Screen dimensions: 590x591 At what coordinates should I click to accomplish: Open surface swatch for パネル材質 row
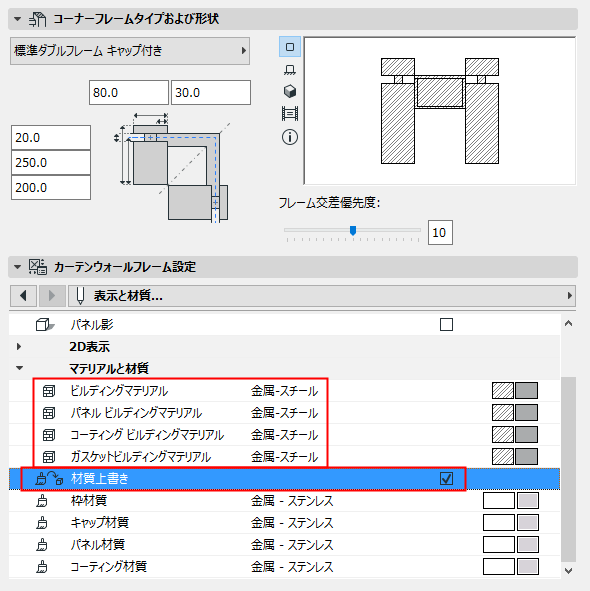(511, 545)
